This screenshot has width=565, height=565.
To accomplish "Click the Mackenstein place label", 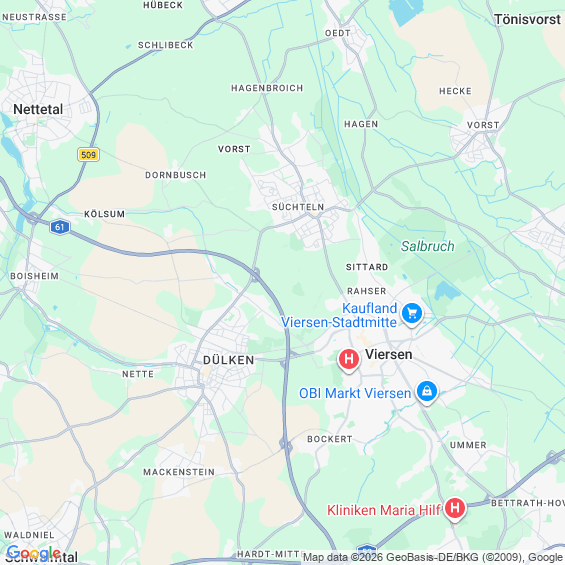I will coord(179,472).
